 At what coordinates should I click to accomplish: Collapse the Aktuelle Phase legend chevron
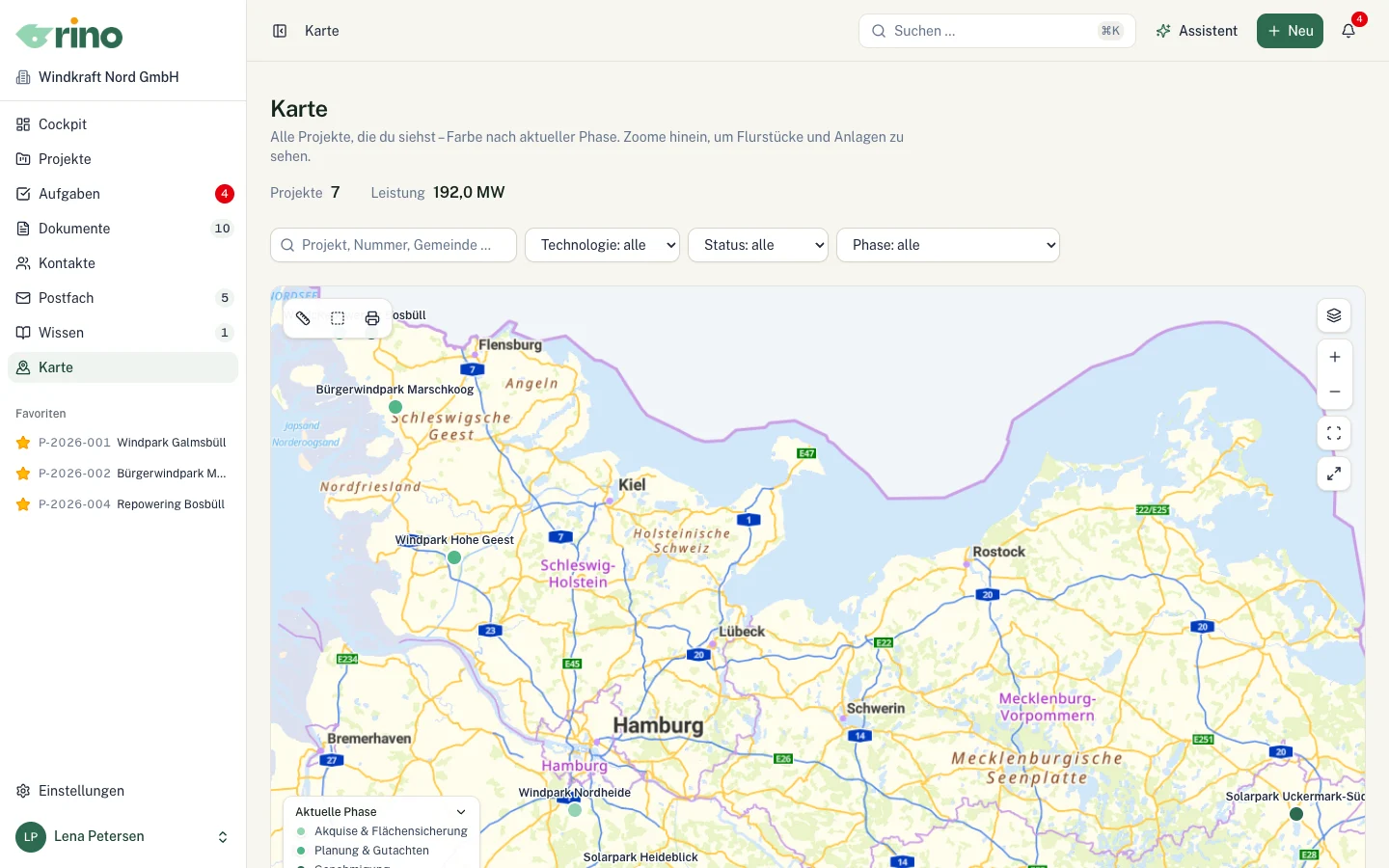tap(461, 812)
